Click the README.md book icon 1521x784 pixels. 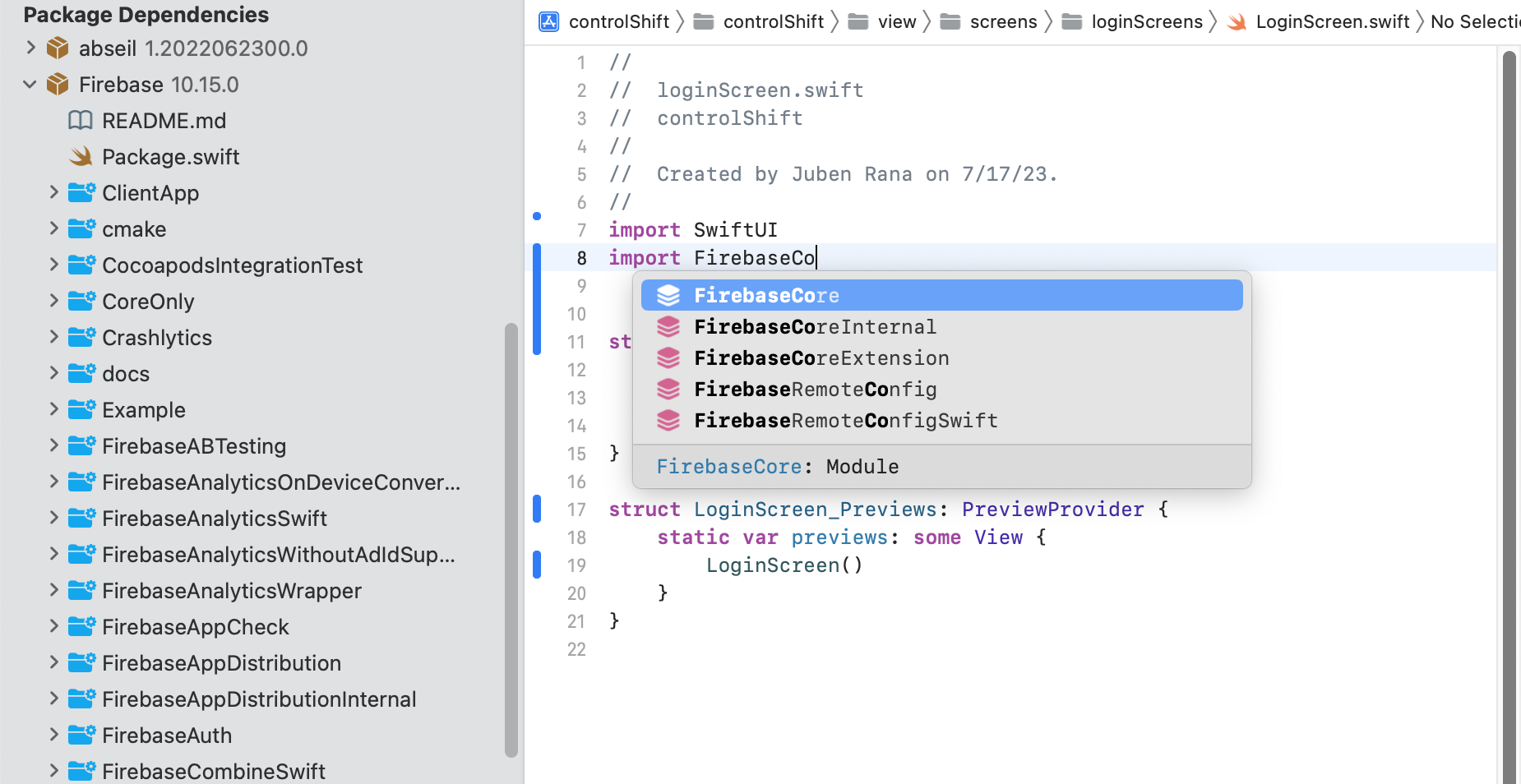click(x=81, y=121)
